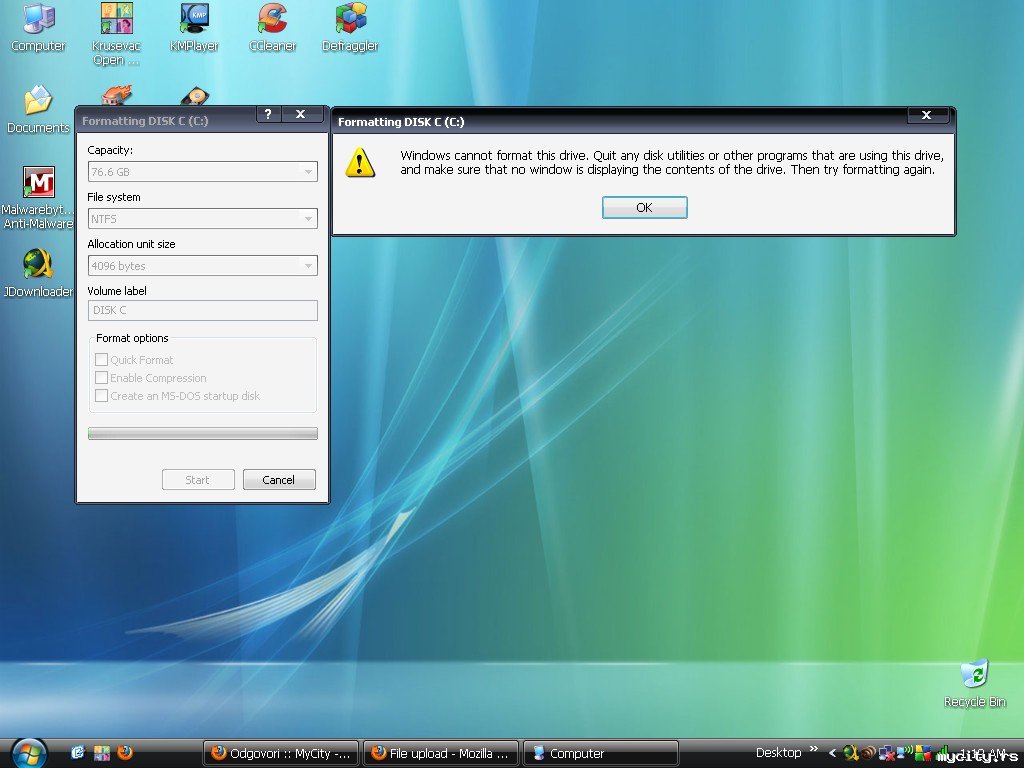The width and height of the screenshot is (1024, 768).
Task: Expand hidden system tray icons arrow
Action: [833, 753]
